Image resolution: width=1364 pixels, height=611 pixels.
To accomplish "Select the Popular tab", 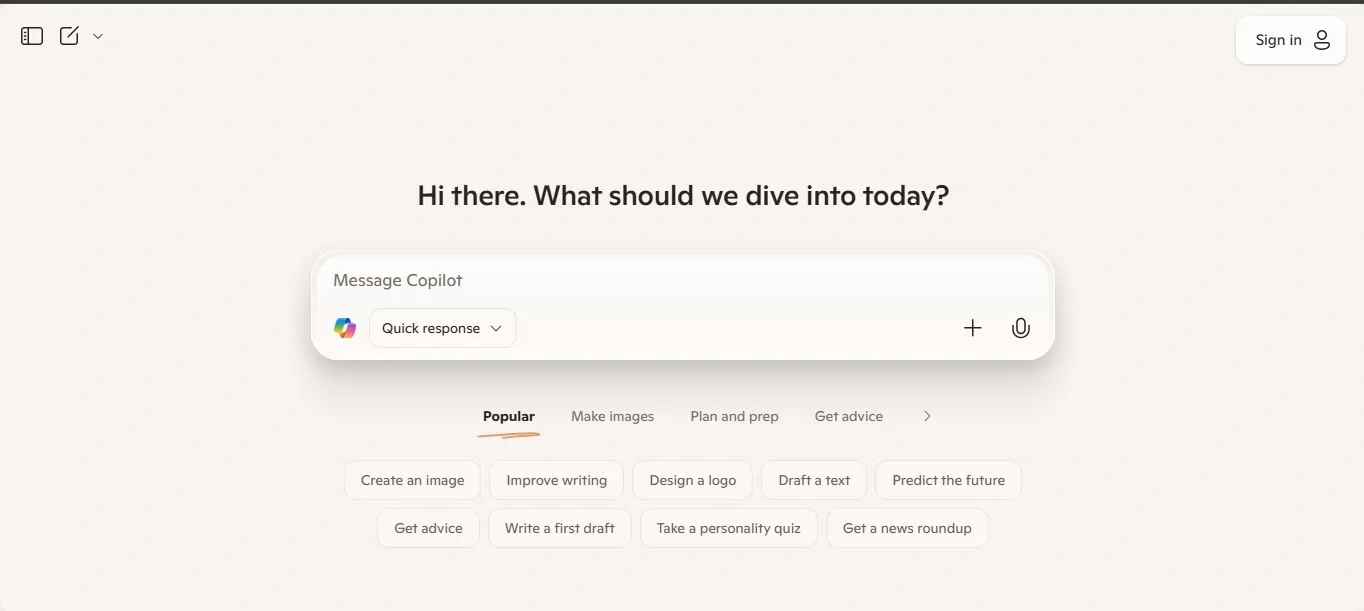I will [509, 416].
